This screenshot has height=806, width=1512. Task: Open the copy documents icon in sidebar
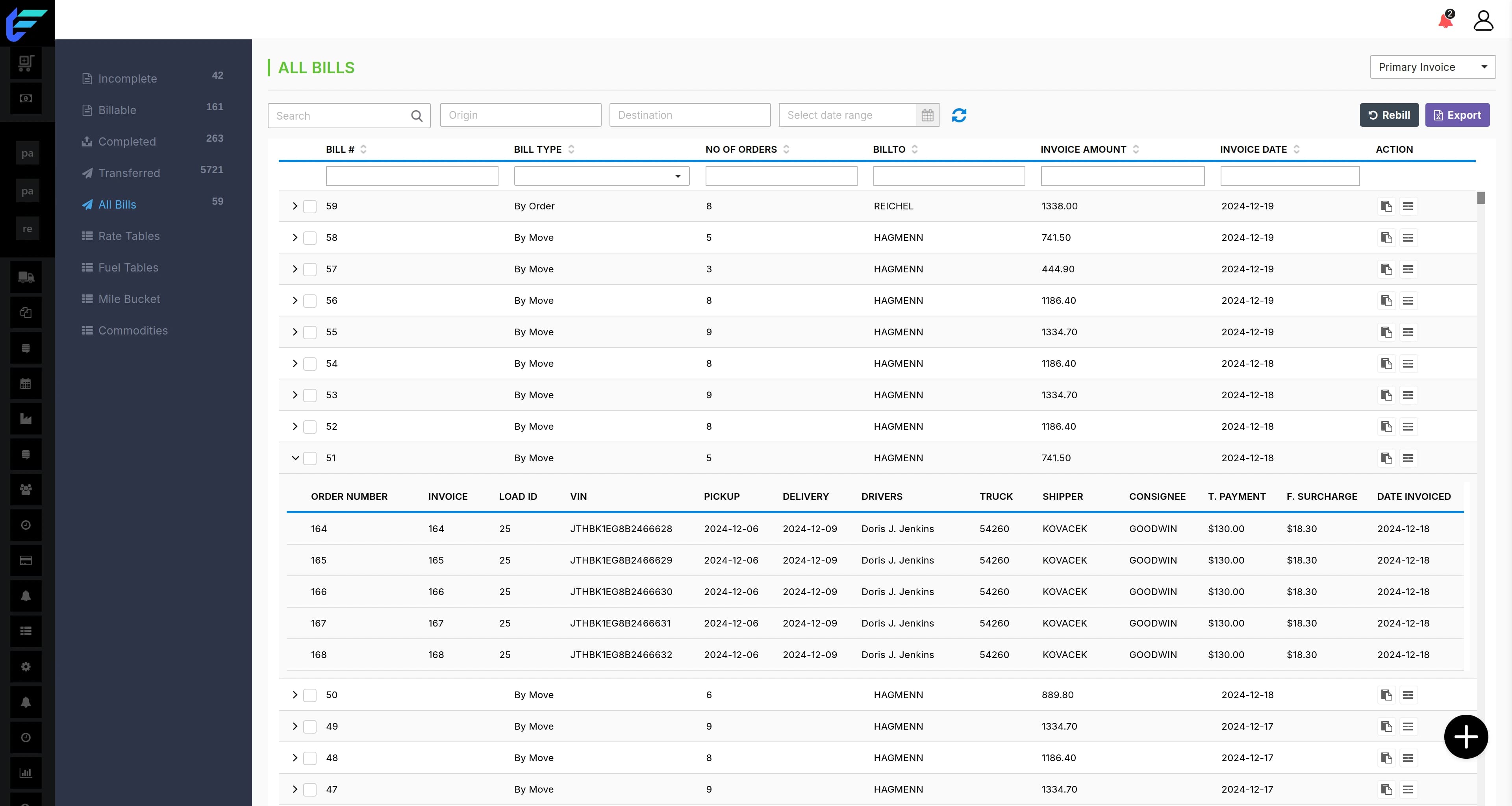pyautogui.click(x=26, y=312)
